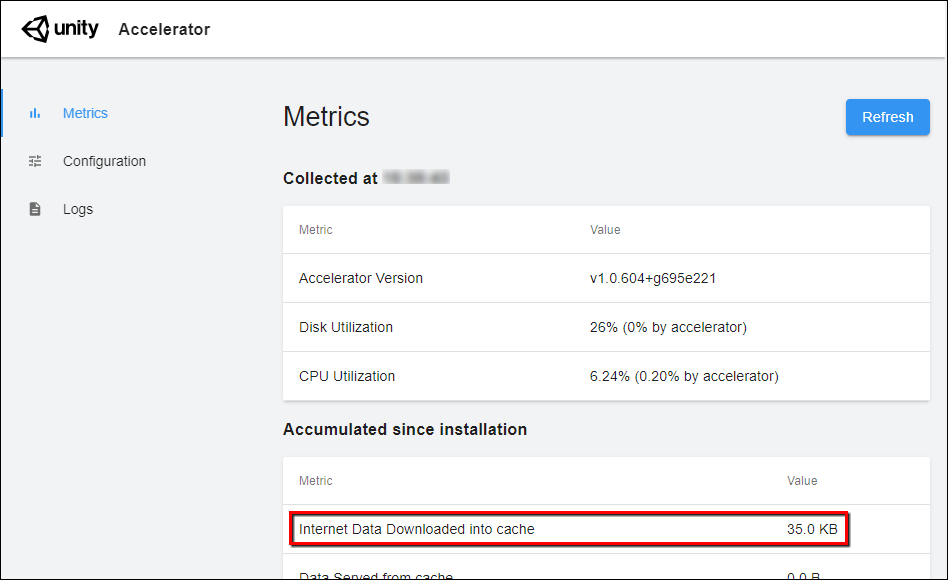Select the CPU Utilization row label
This screenshot has width=948, height=580.
click(x=347, y=376)
